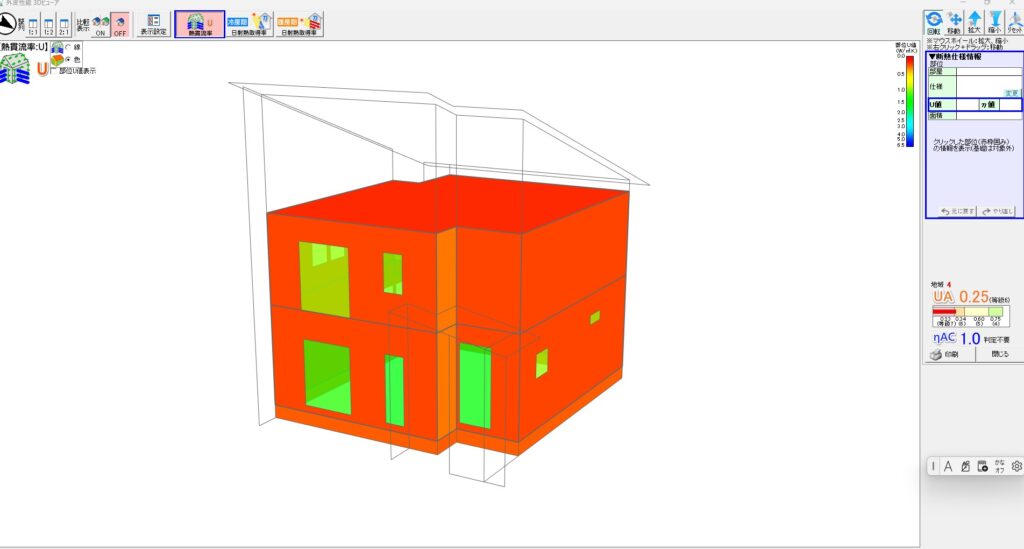Click the 拡大 zoom in icon

975,20
